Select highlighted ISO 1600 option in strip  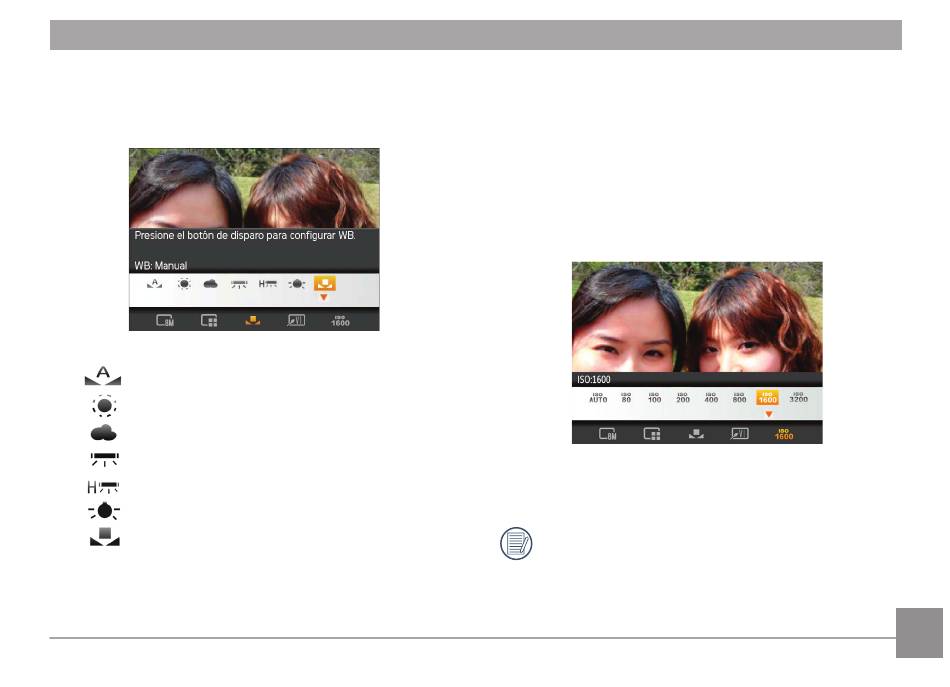point(768,397)
